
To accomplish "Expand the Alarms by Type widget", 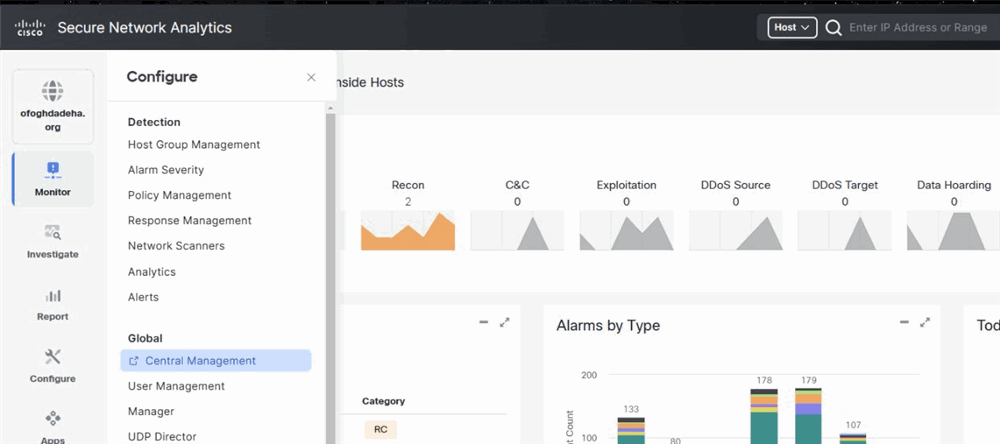I will pyautogui.click(x=925, y=322).
